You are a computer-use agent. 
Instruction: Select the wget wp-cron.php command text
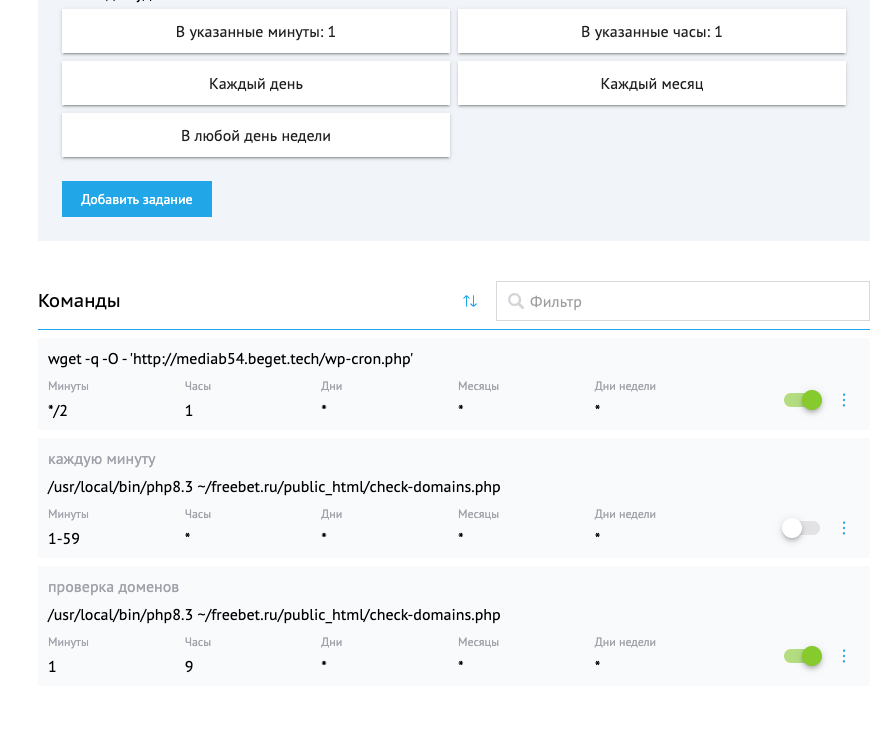coord(230,359)
